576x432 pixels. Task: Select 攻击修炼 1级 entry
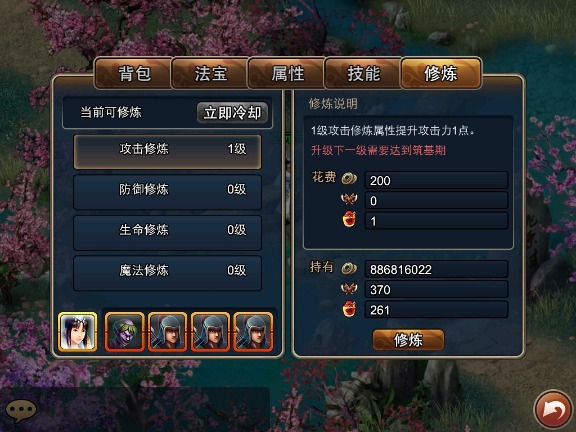tap(168, 152)
